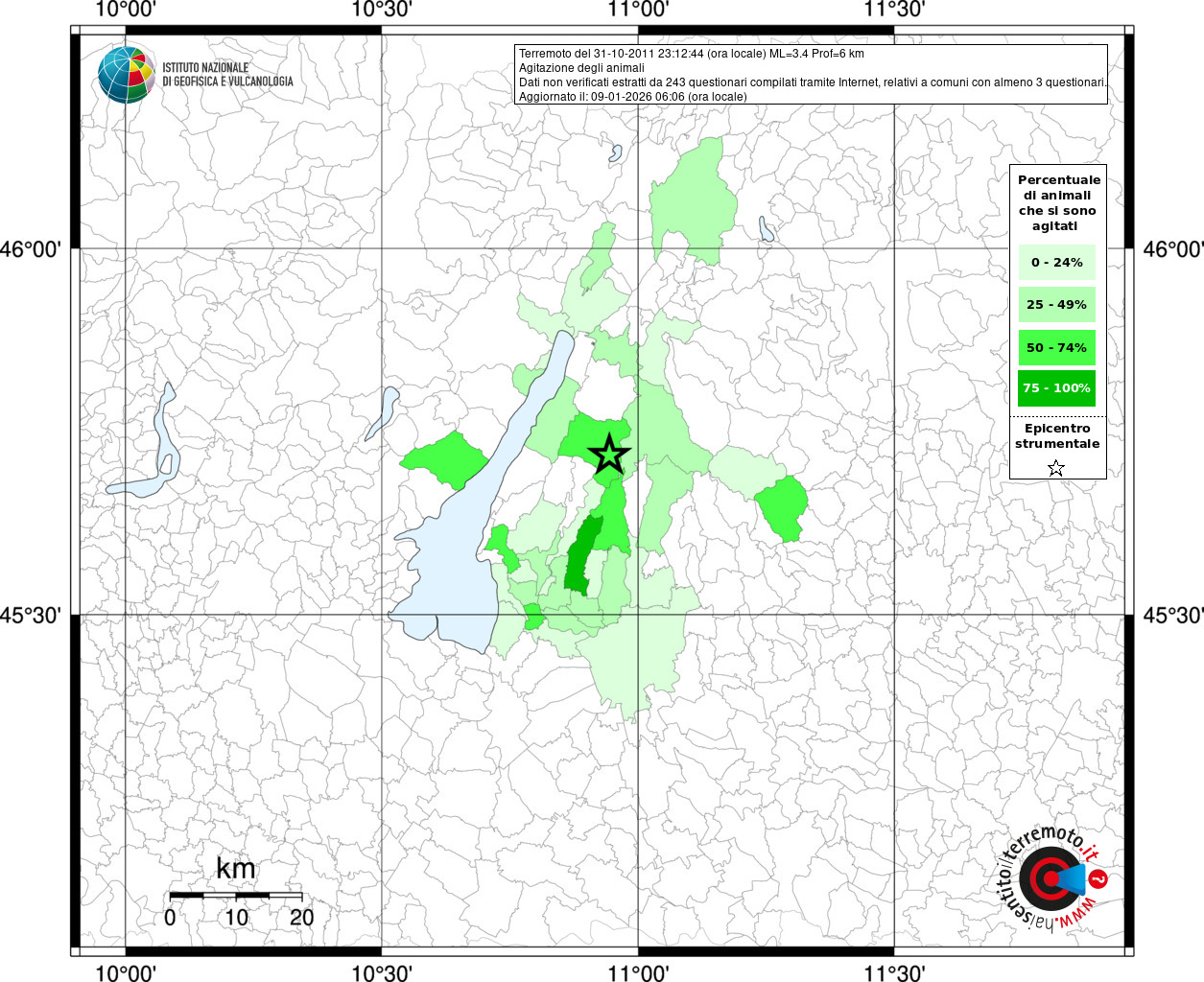Image resolution: width=1204 pixels, height=982 pixels.
Task: Click the INGV globe logo
Action: 127,74
